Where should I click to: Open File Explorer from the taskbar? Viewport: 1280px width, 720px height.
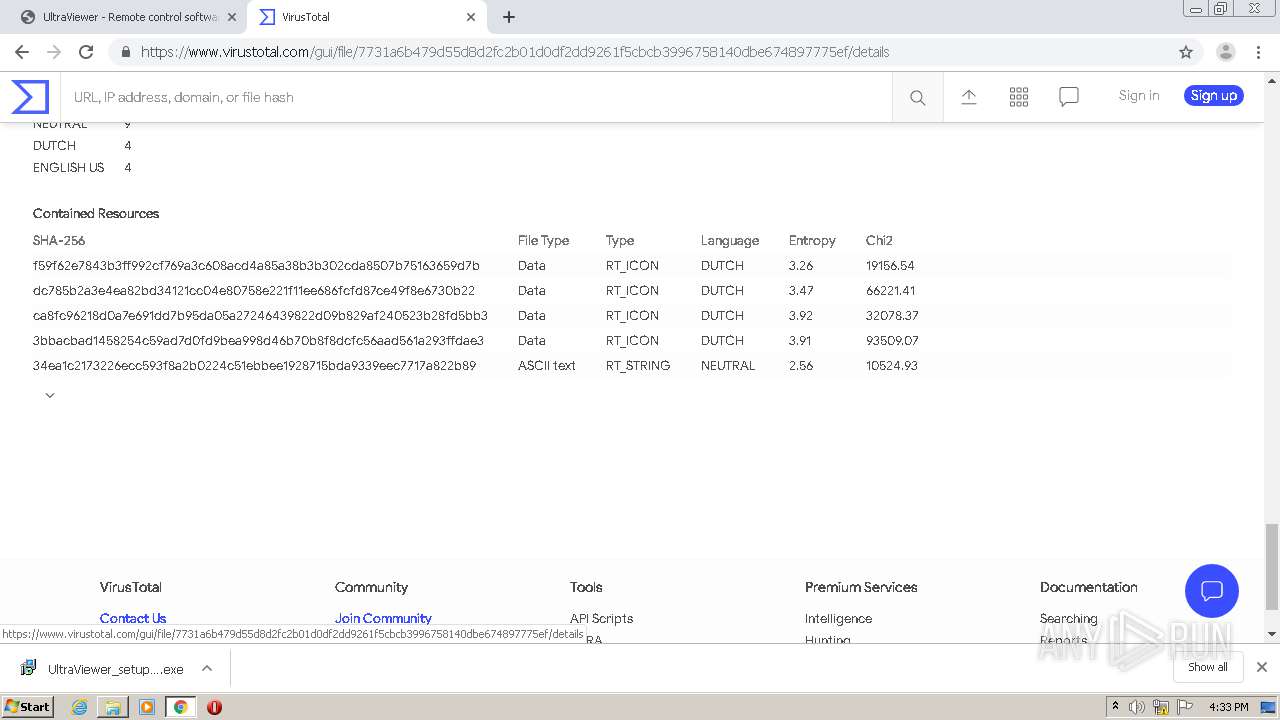tap(113, 707)
